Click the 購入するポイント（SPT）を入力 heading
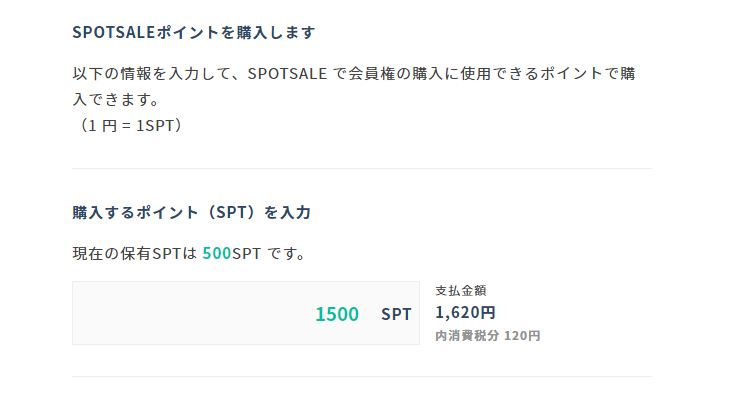The image size is (743, 396). pyautogui.click(x=191, y=212)
